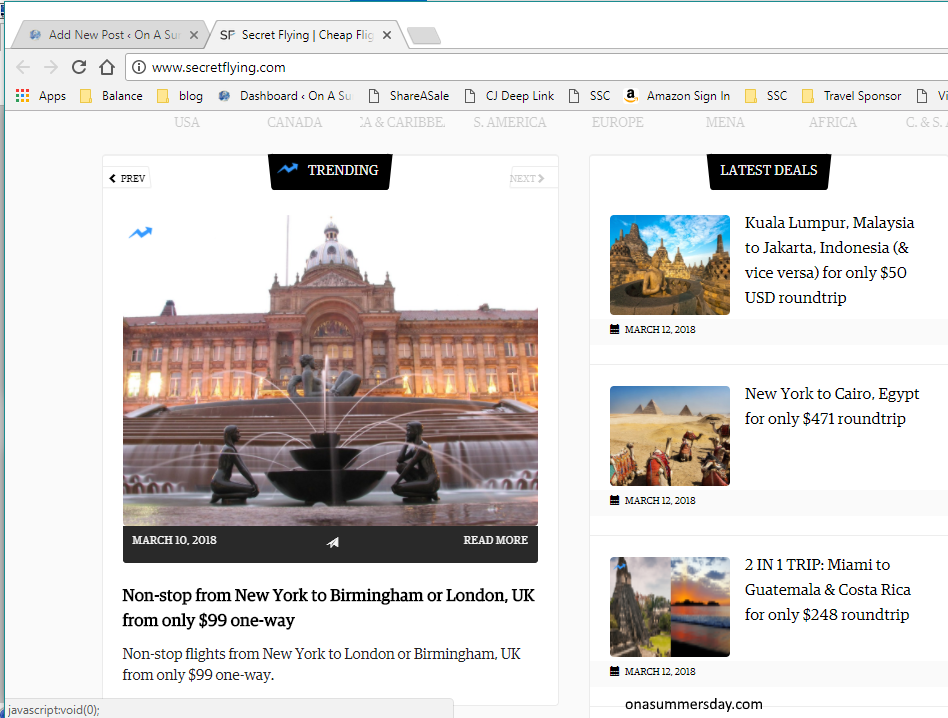Click MARCH 10, 2018 date on trending post

[x=174, y=540]
